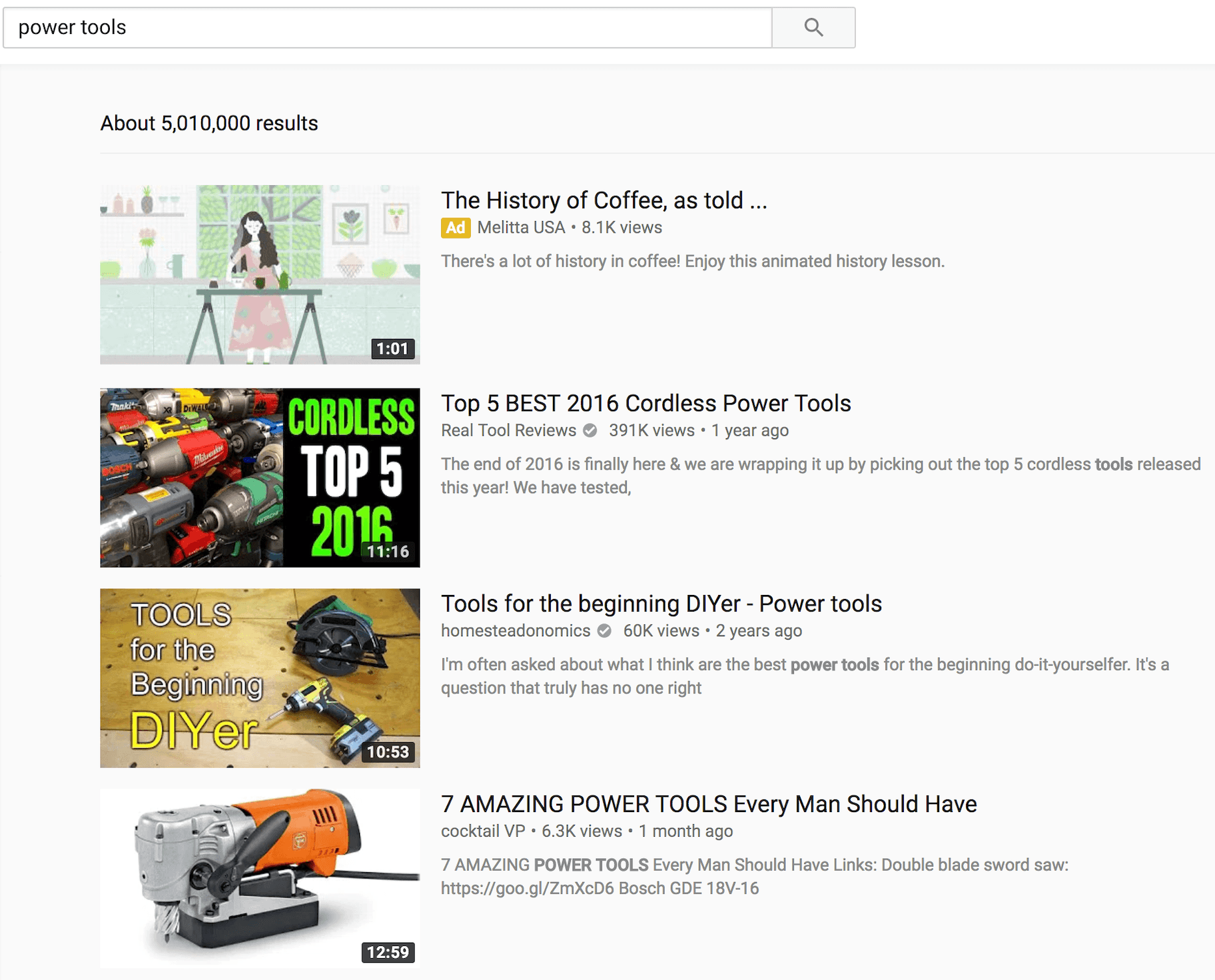The height and width of the screenshot is (980, 1215).
Task: Open Tools for the beginning DIYer title
Action: [661, 604]
